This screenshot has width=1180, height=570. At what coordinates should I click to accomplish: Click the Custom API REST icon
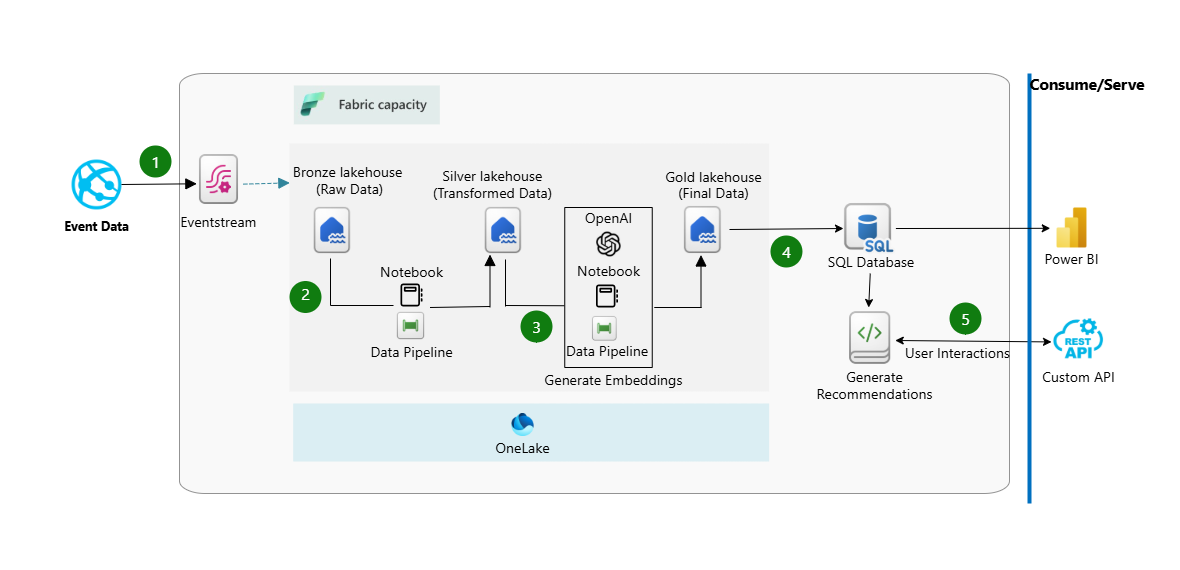point(1078,338)
